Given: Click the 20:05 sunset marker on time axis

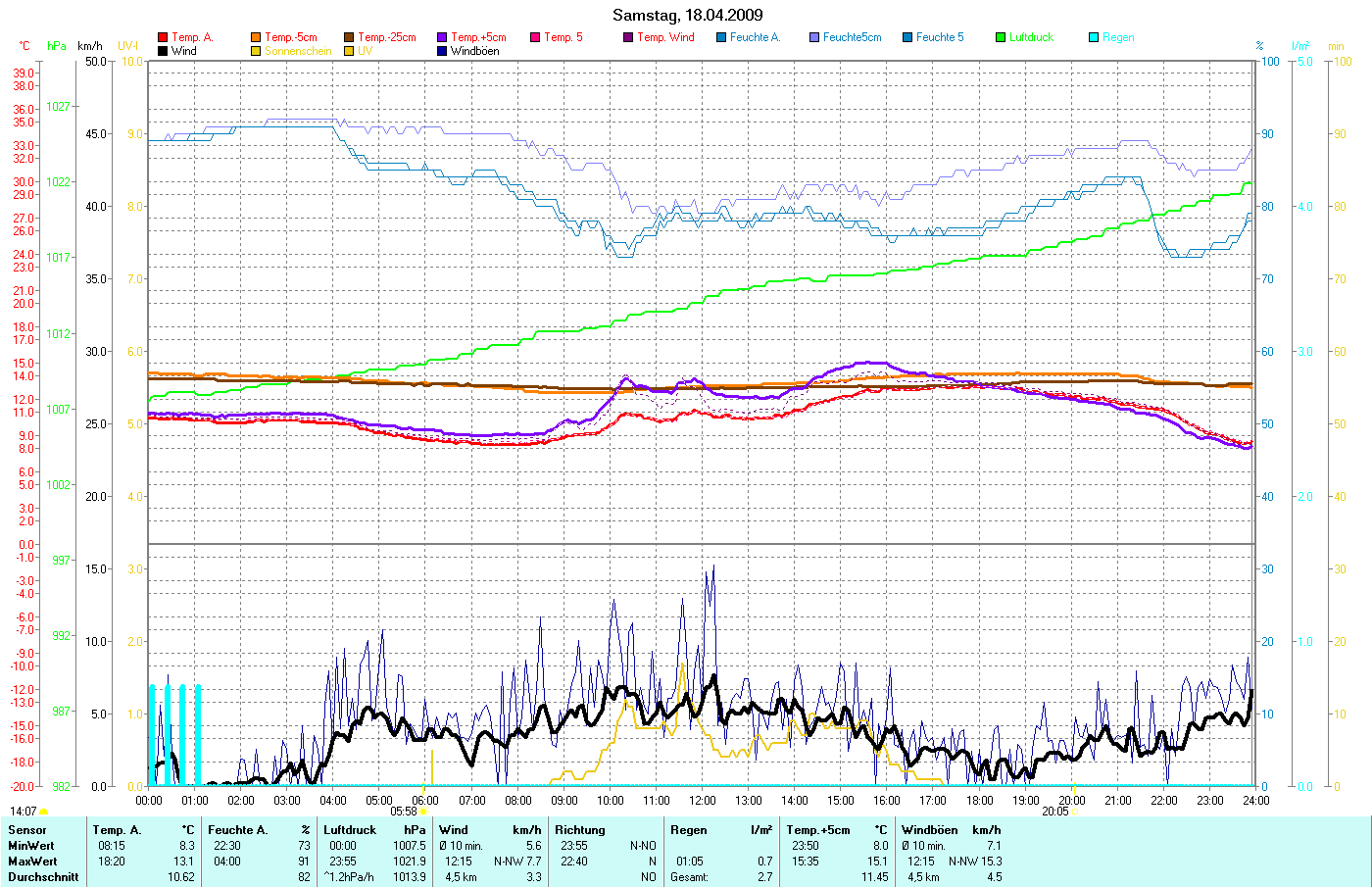Looking at the screenshot, I should [x=1055, y=812].
